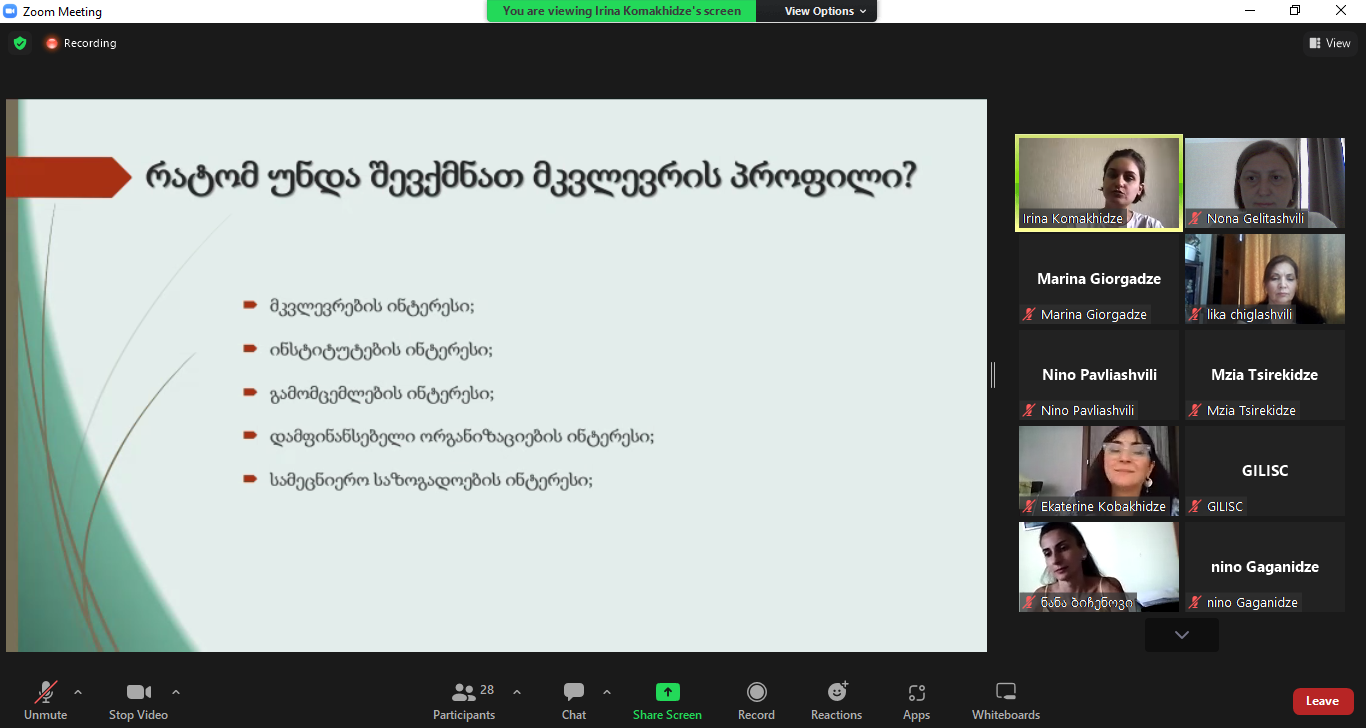Click the slide title 'რატომ უნდა შევქმნათ მკვლევრის პროფილი?'
Image resolution: width=1366 pixels, height=728 pixels.
click(532, 177)
